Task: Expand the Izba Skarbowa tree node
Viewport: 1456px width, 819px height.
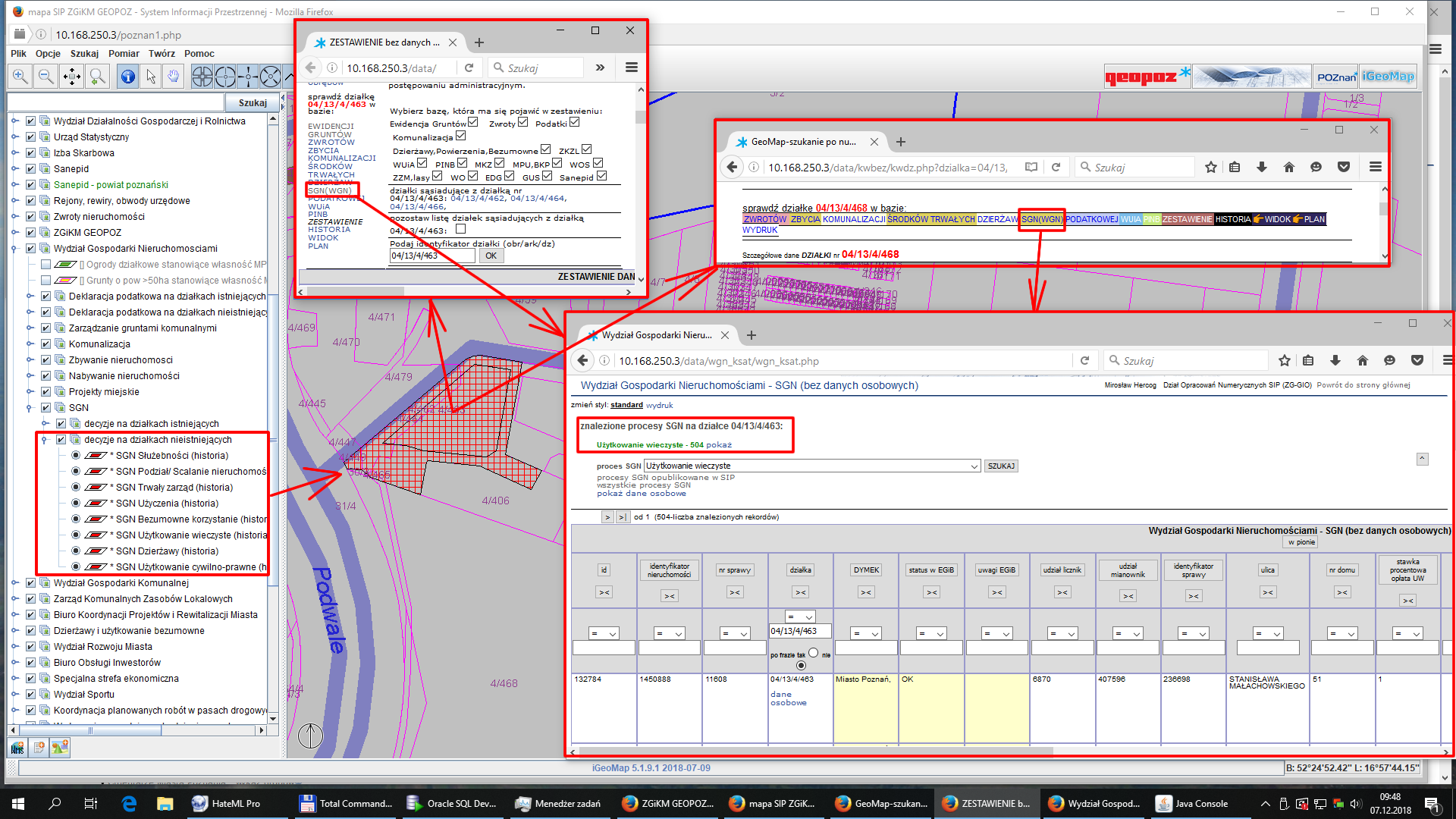Action: [x=14, y=153]
